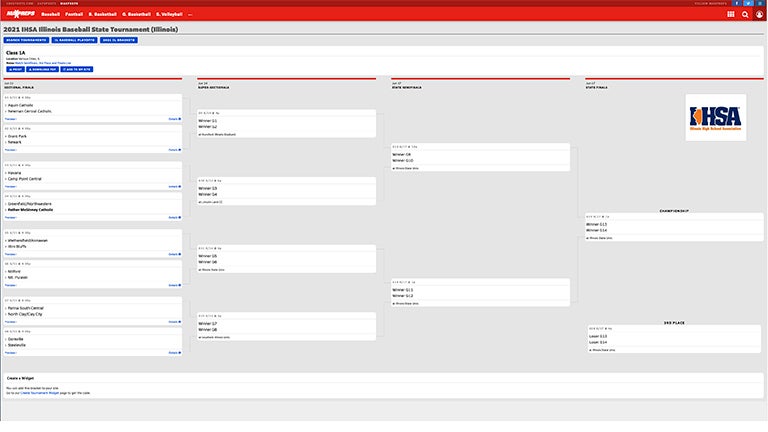768x432 pixels.
Task: Select team Dansville
Action: [x=16, y=339]
